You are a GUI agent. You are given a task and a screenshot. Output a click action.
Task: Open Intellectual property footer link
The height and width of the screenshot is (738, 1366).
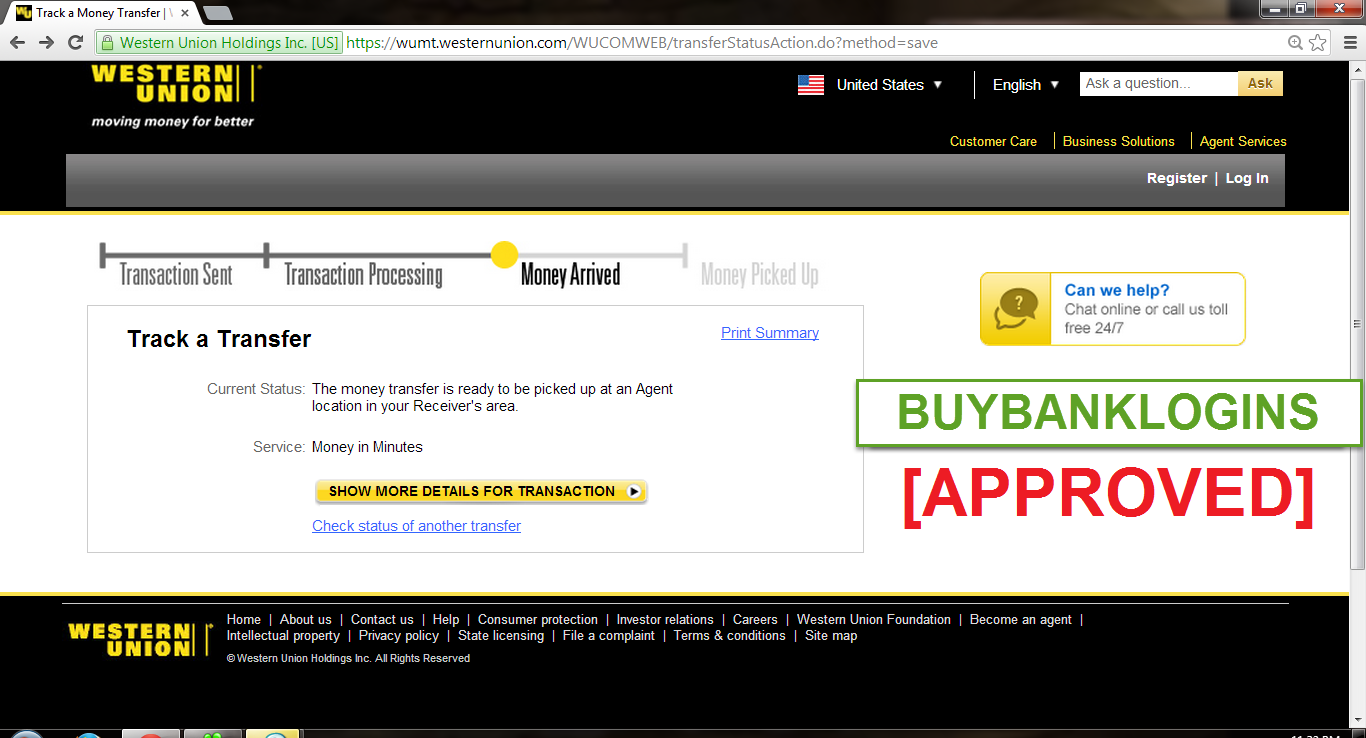coord(283,635)
